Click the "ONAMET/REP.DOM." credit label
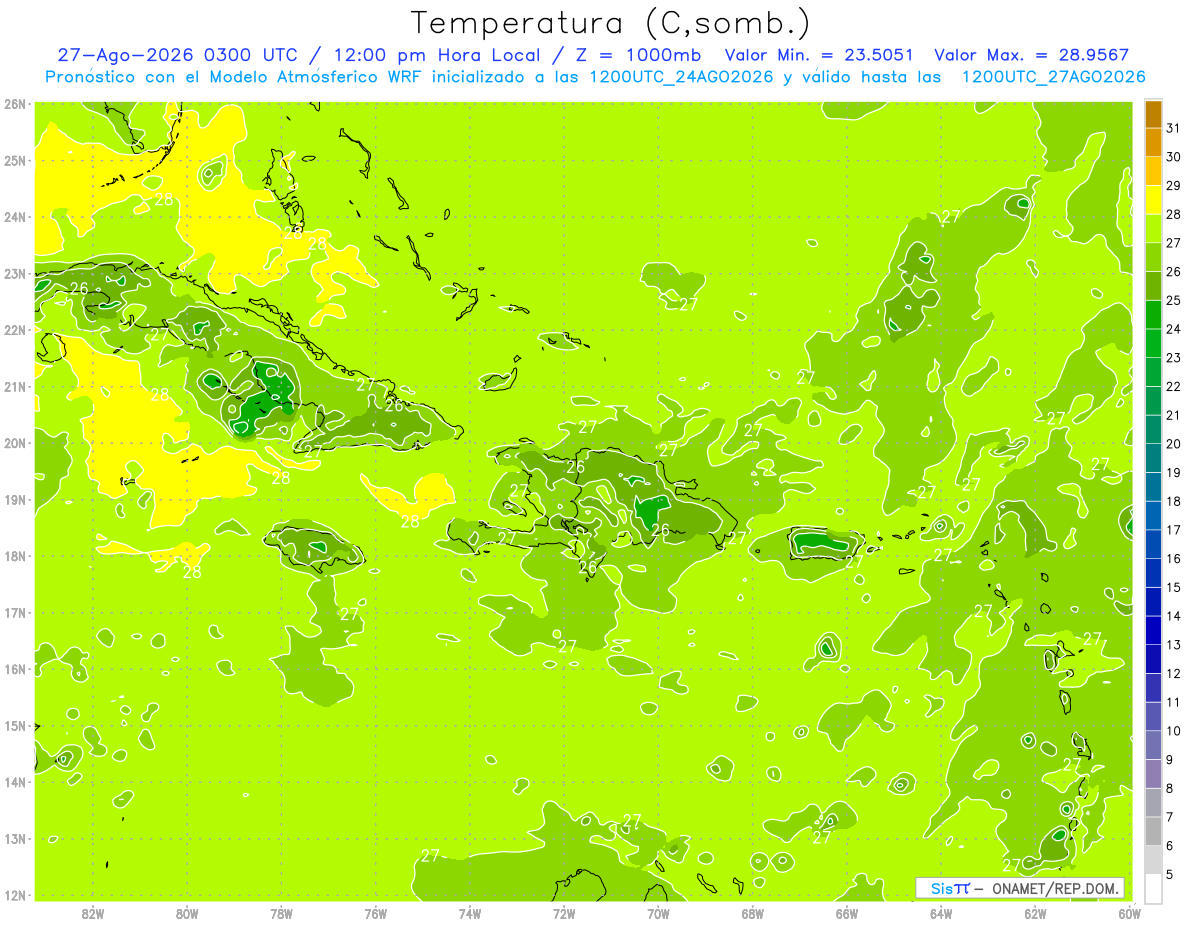1200x927 pixels. tap(1054, 888)
